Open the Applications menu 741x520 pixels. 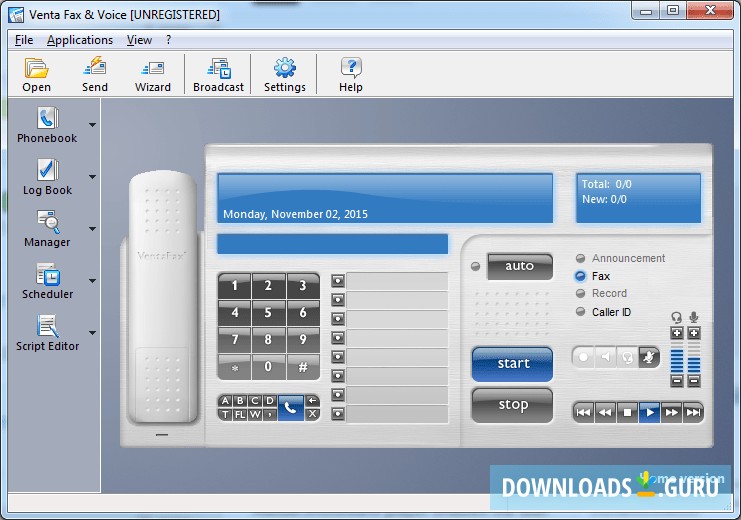click(80, 40)
